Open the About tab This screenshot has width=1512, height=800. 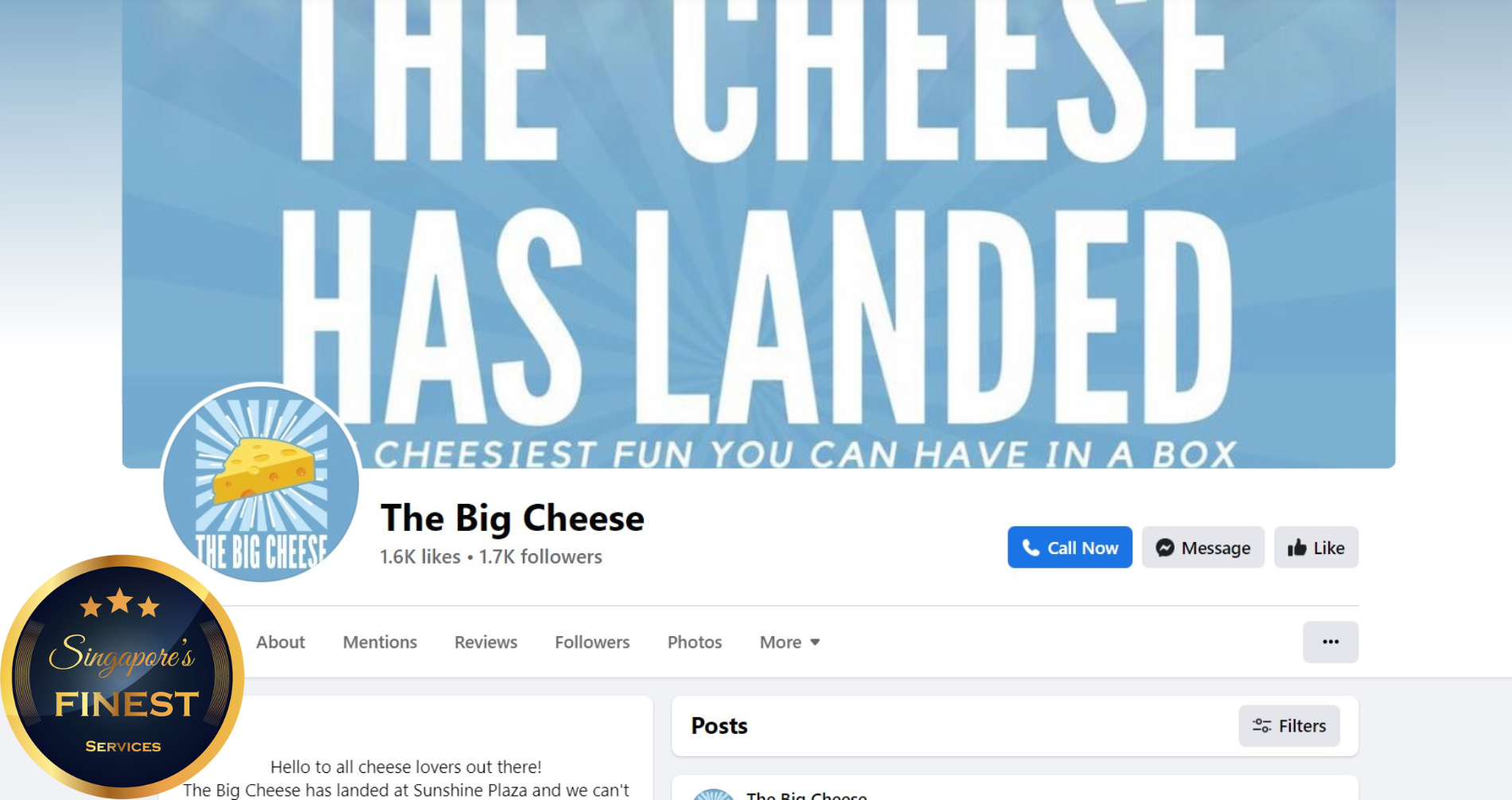click(x=280, y=642)
